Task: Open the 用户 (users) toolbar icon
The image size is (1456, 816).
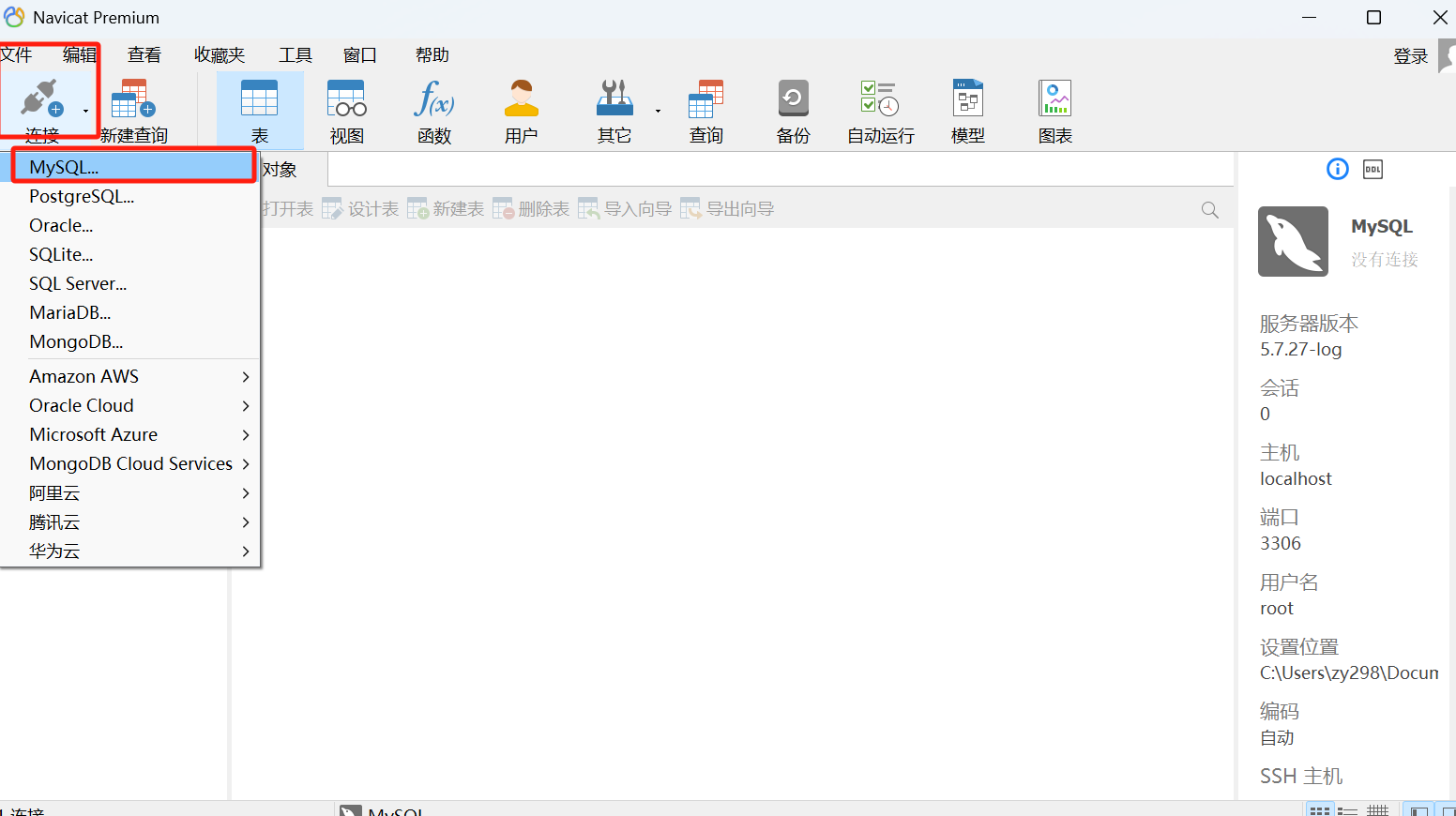Action: [522, 111]
